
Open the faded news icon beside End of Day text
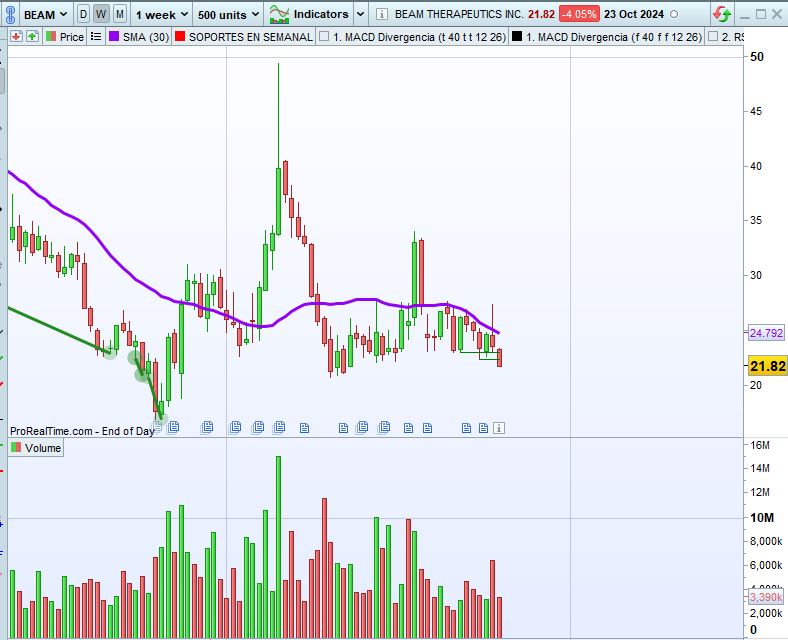point(157,427)
